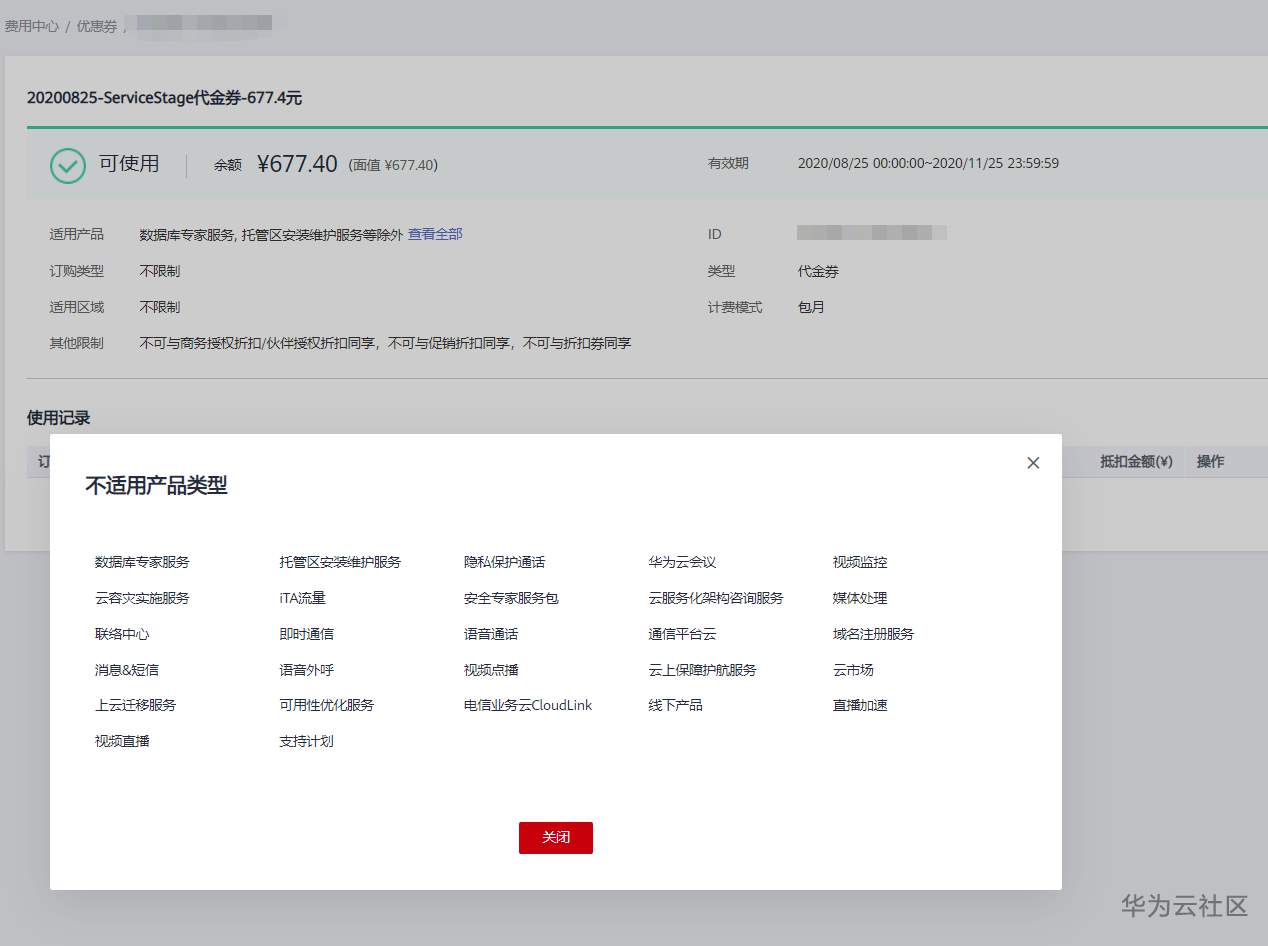Click the red 关闭 button
Image resolution: width=1268 pixels, height=946 pixels.
pyautogui.click(x=556, y=838)
